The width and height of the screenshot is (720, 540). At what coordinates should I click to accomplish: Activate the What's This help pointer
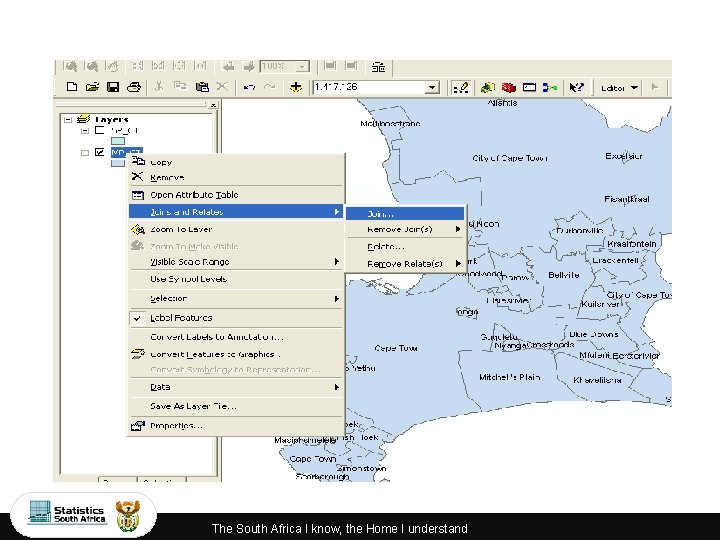(576, 87)
